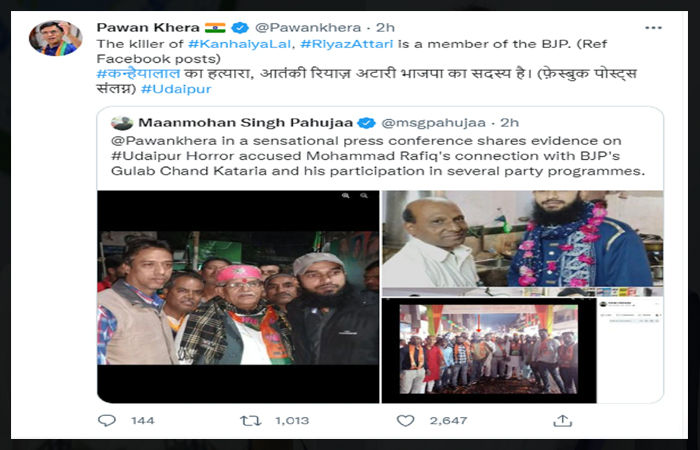Open the #RiyazAttari hashtag link
The height and width of the screenshot is (450, 700).
(347, 44)
